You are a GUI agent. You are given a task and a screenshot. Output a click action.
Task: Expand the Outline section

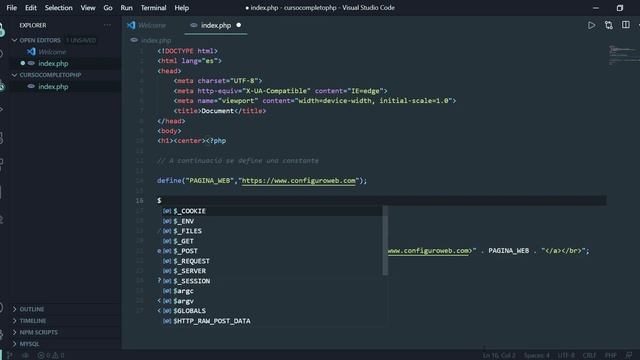click(15, 309)
